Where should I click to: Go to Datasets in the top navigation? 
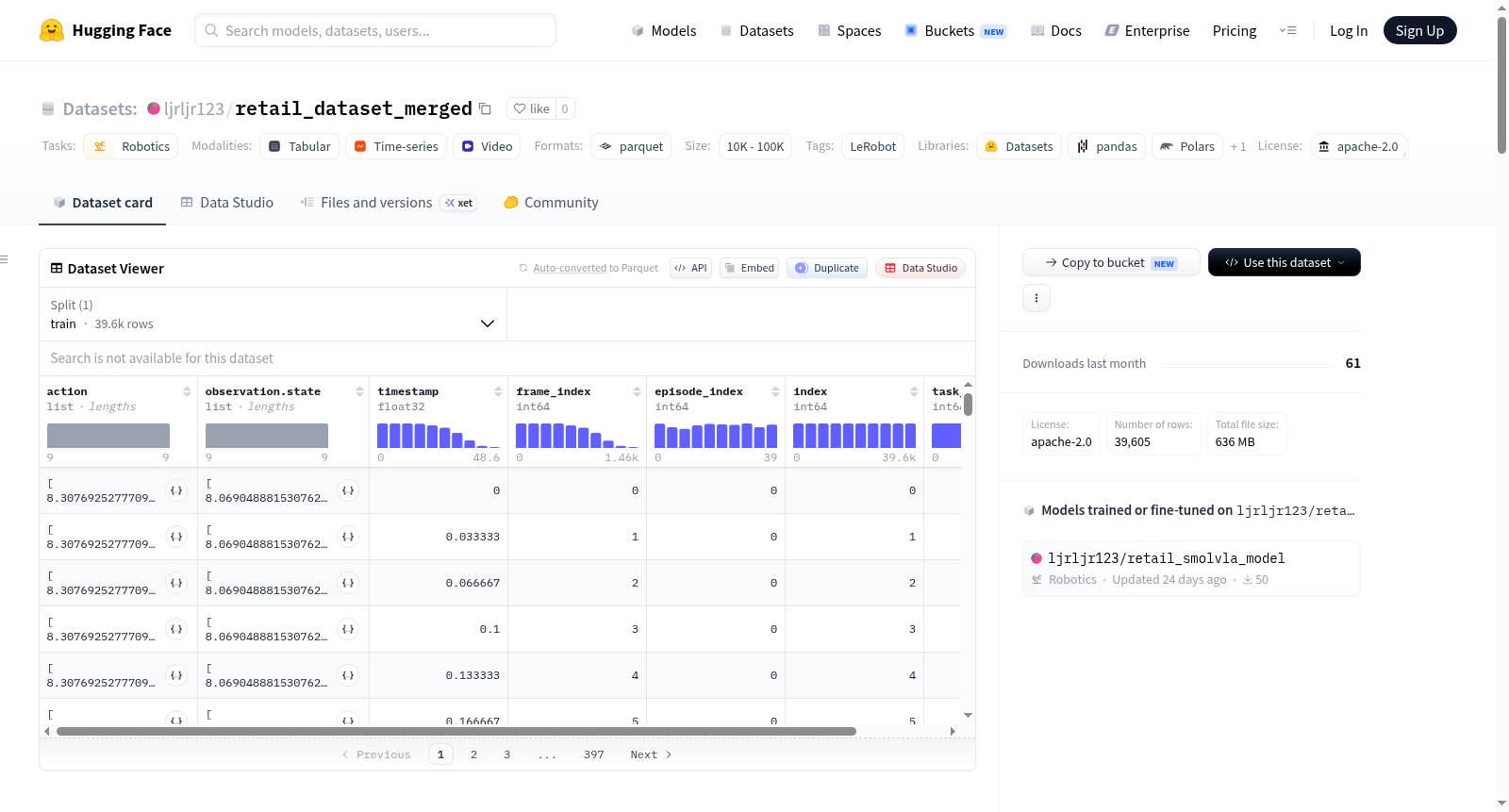pos(756,30)
